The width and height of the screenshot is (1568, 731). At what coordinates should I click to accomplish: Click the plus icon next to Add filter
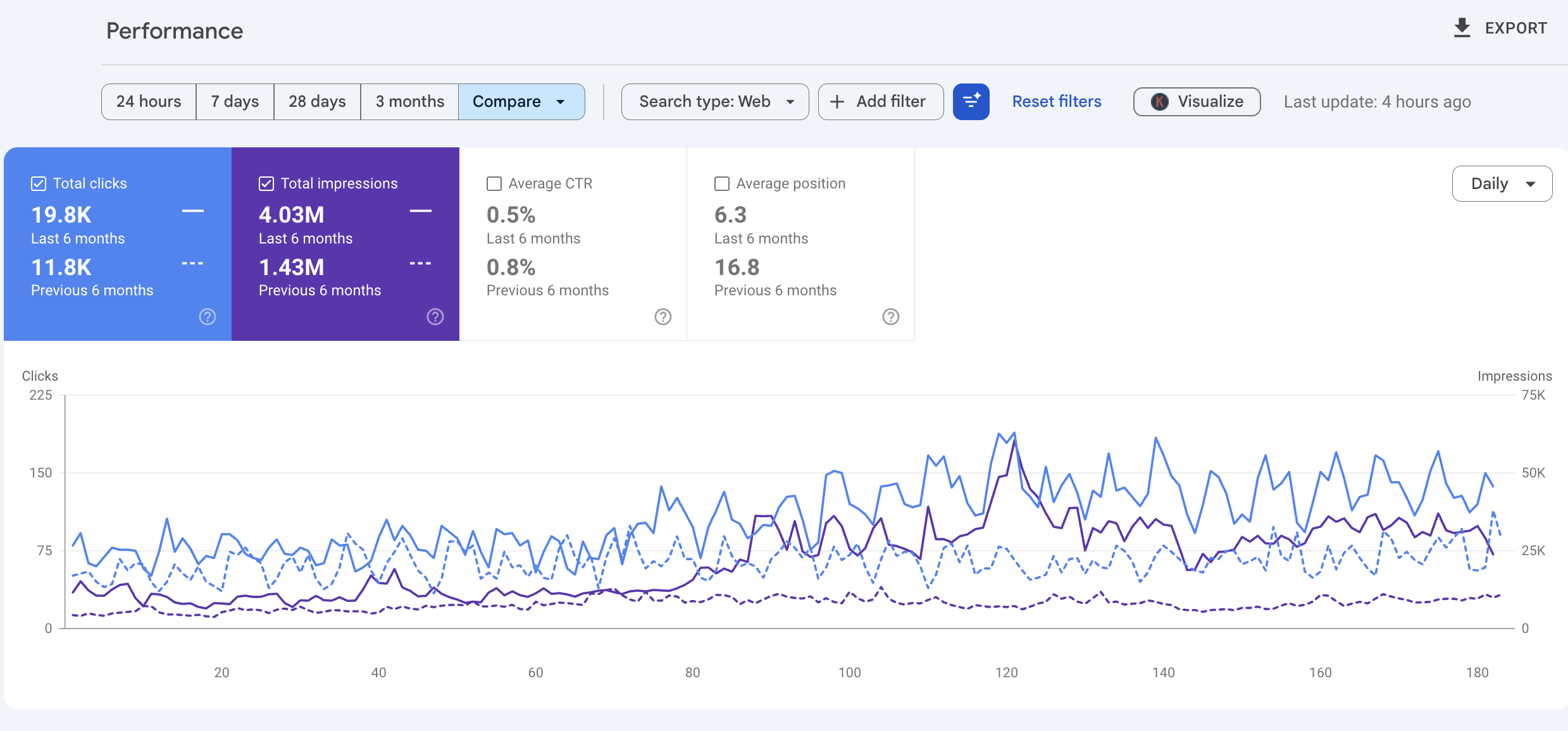837,101
